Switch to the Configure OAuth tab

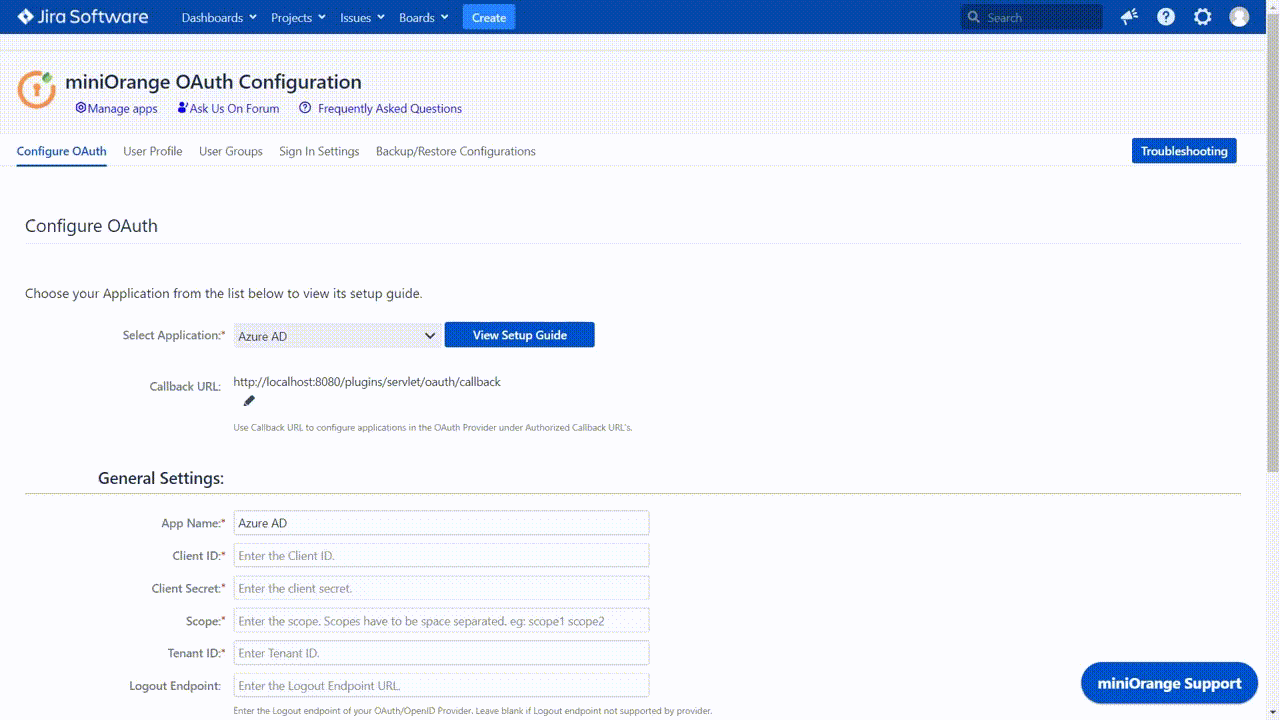(x=62, y=151)
